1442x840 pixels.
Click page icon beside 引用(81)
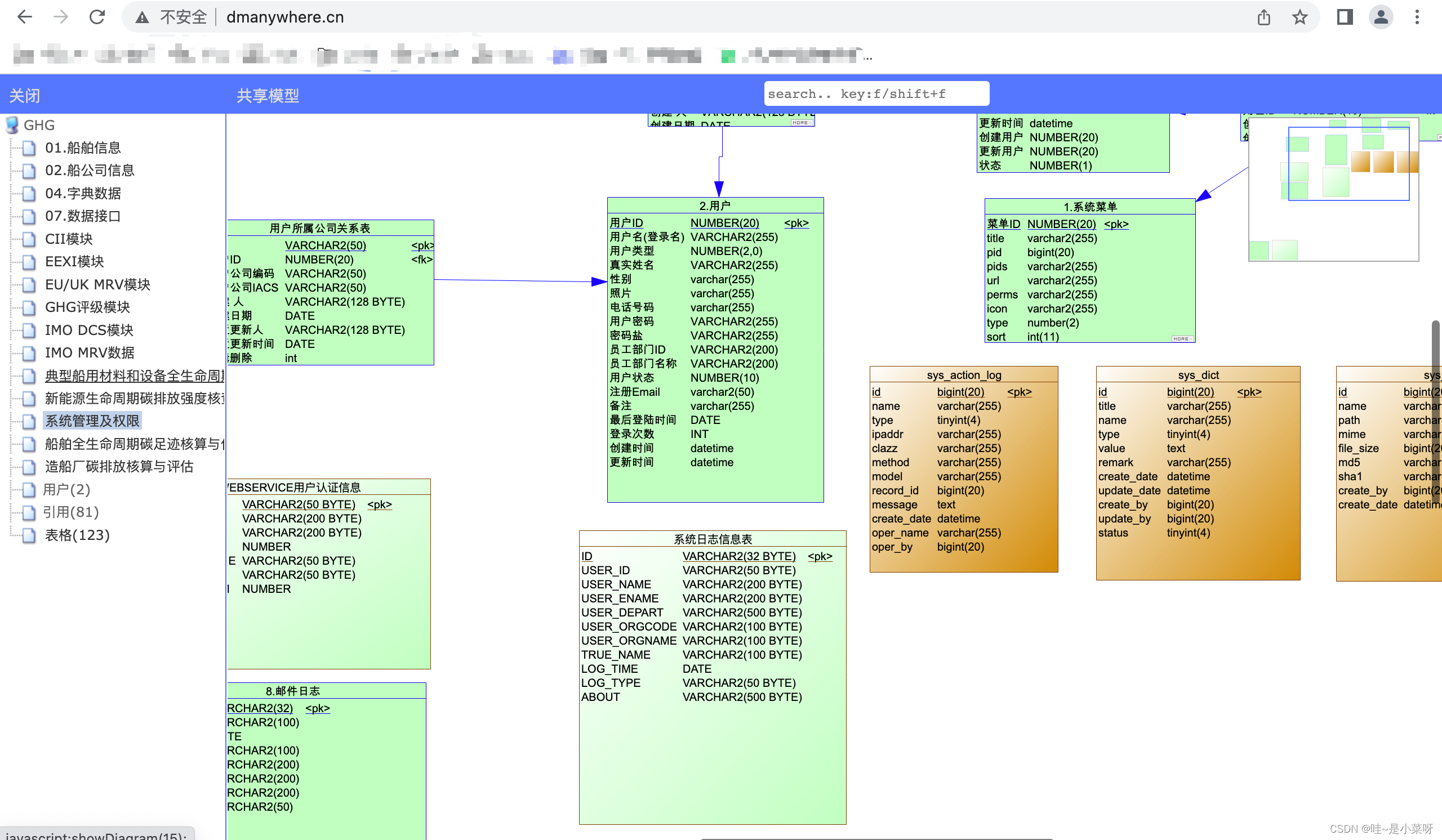(29, 513)
